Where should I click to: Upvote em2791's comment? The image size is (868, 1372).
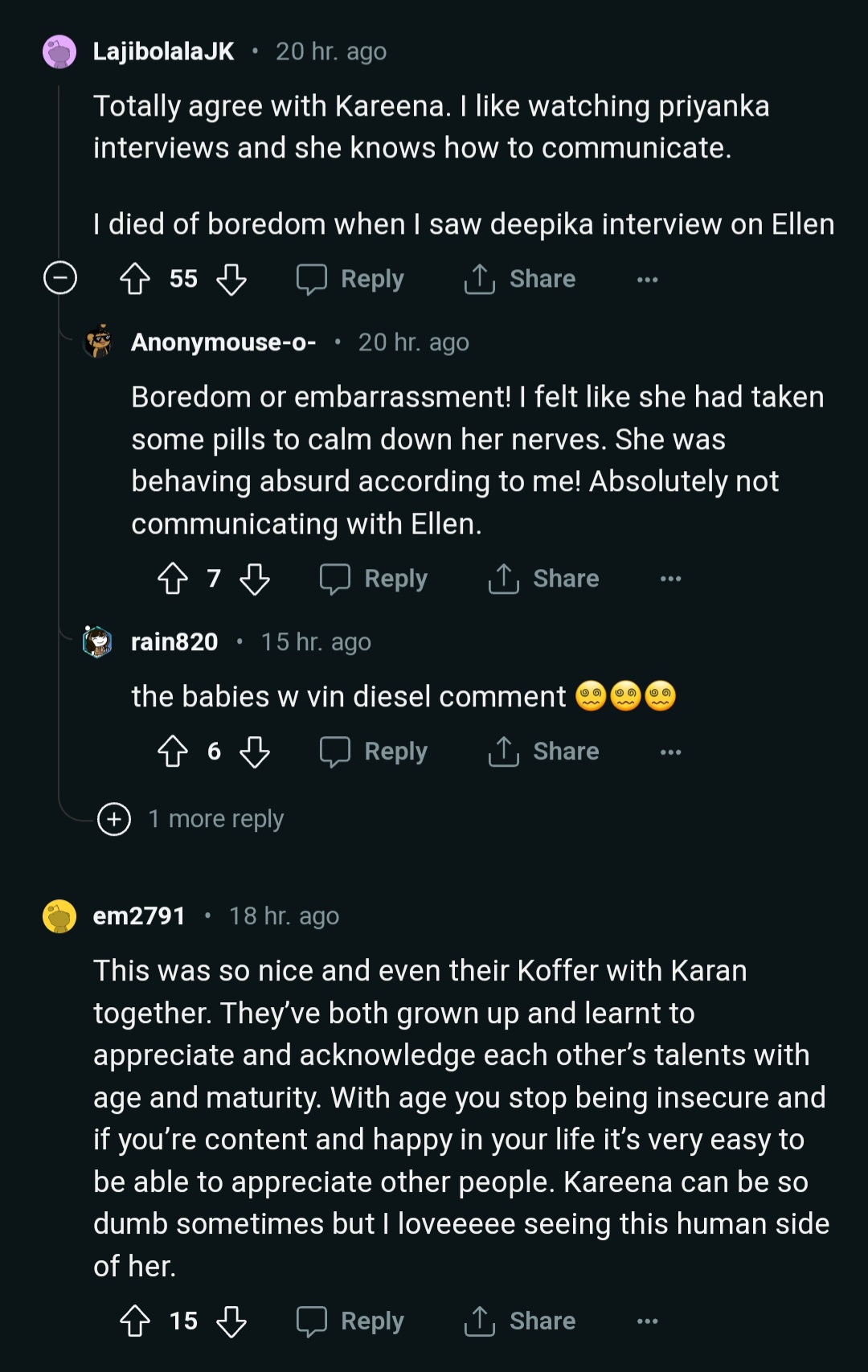[x=135, y=1321]
